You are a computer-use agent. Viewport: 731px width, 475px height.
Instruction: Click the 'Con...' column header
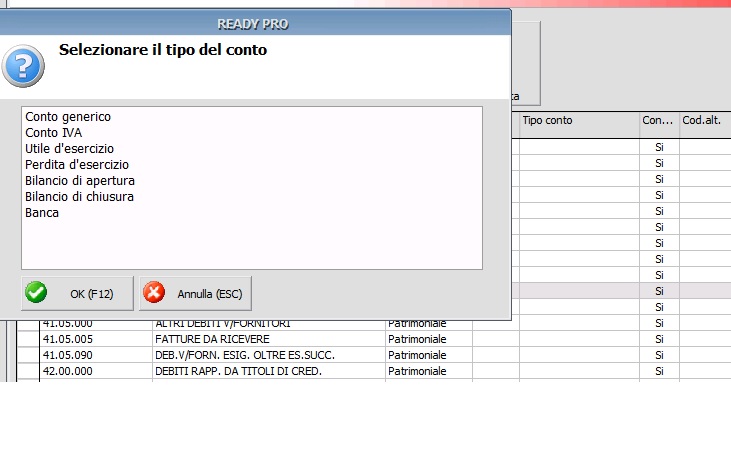pos(659,124)
